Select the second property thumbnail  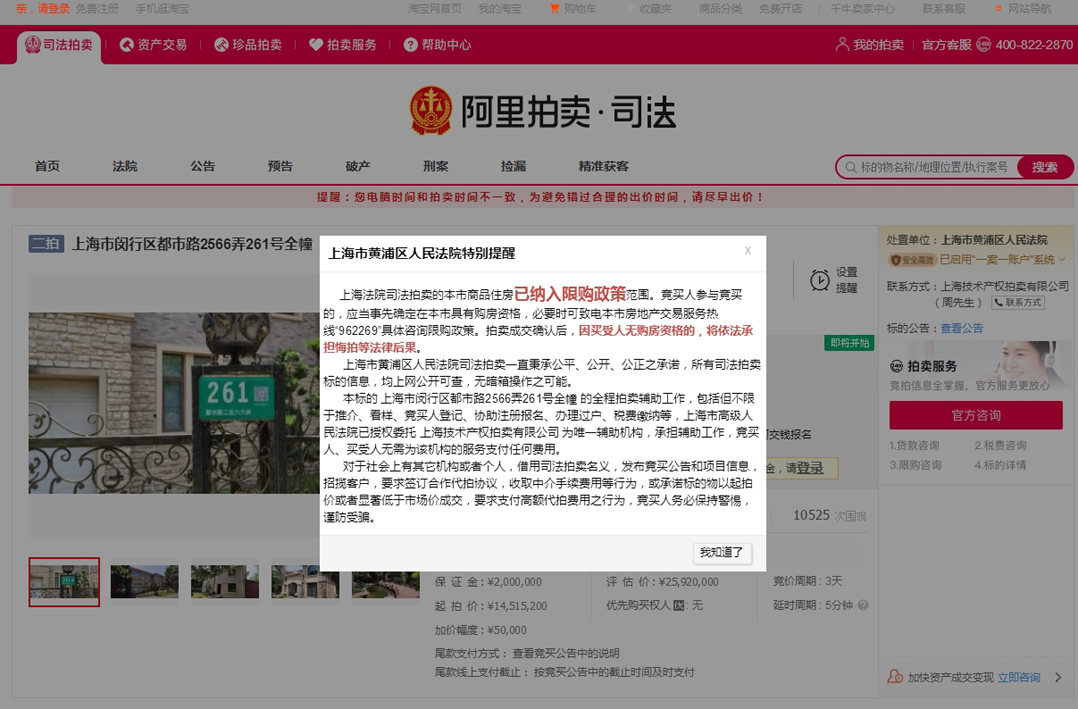click(x=144, y=582)
